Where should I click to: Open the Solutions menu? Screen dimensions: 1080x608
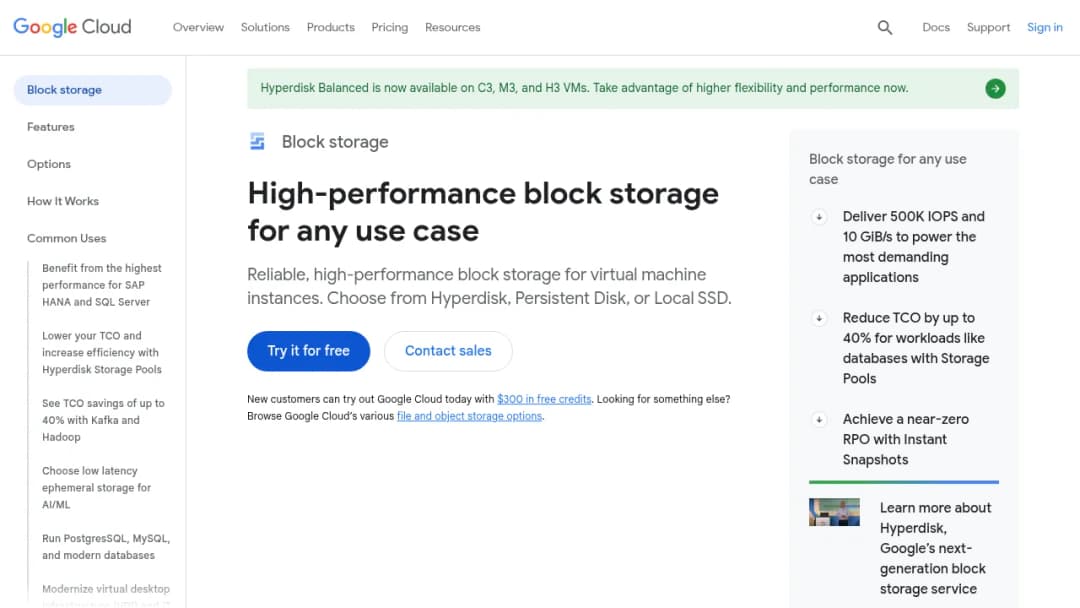pyautogui.click(x=265, y=28)
